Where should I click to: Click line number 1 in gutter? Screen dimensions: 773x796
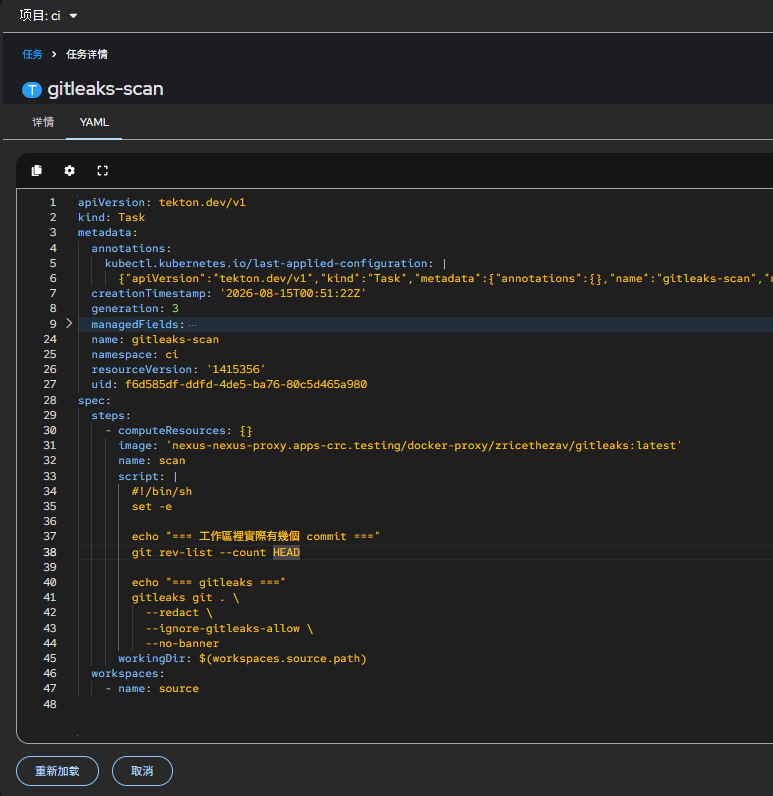(x=53, y=203)
